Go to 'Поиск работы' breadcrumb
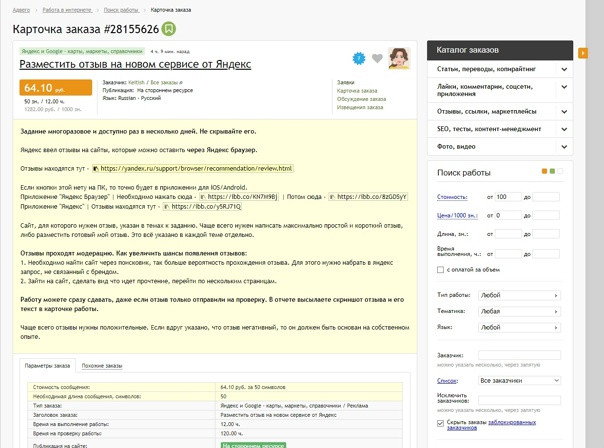Viewport: 604px width, 448px height. click(121, 10)
